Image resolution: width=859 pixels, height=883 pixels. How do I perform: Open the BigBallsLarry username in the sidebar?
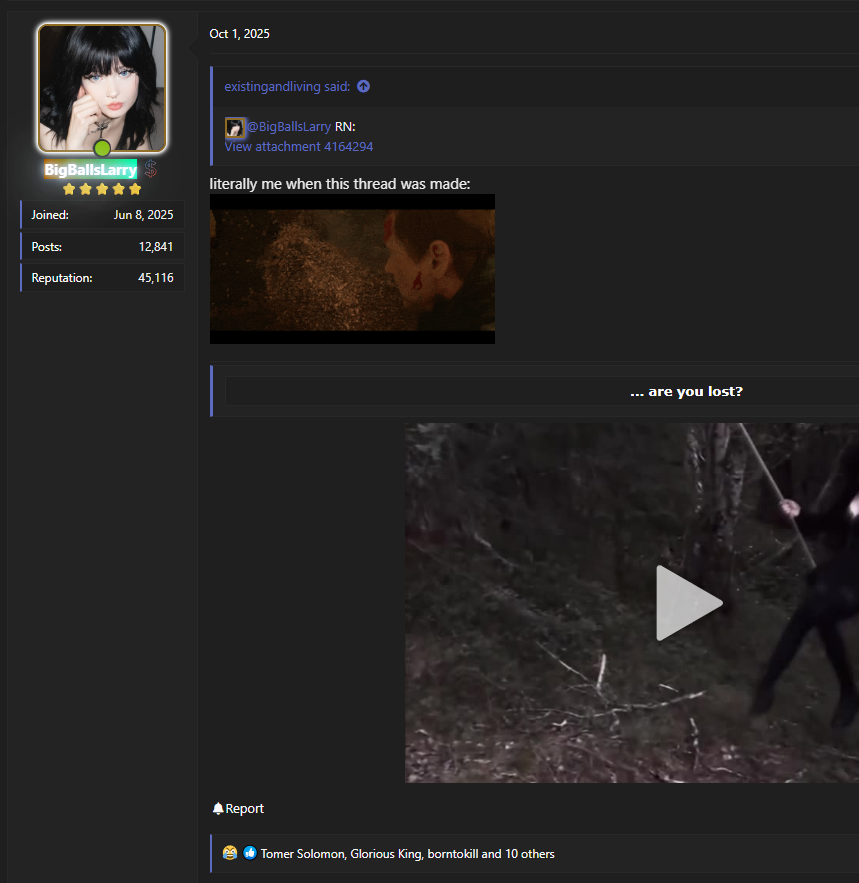click(x=90, y=170)
